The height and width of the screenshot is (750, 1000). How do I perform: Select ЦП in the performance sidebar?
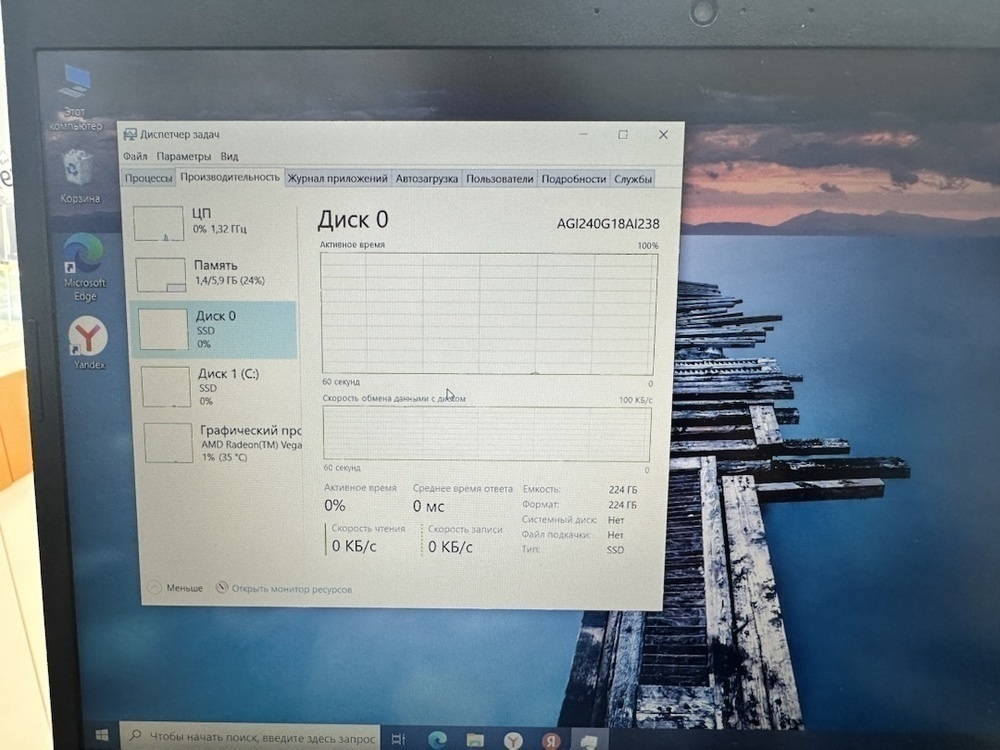point(213,223)
